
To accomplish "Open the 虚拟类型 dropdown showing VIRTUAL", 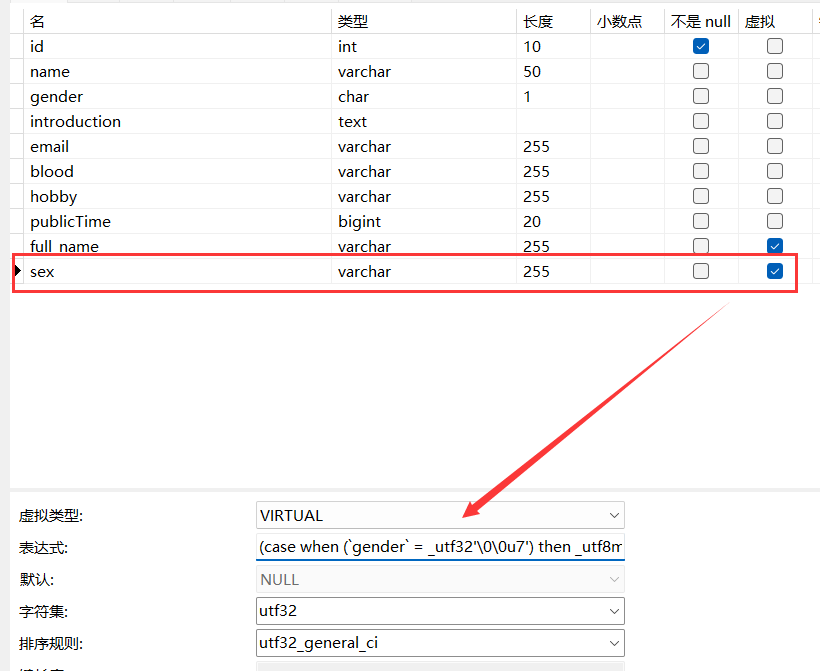I will [440, 515].
